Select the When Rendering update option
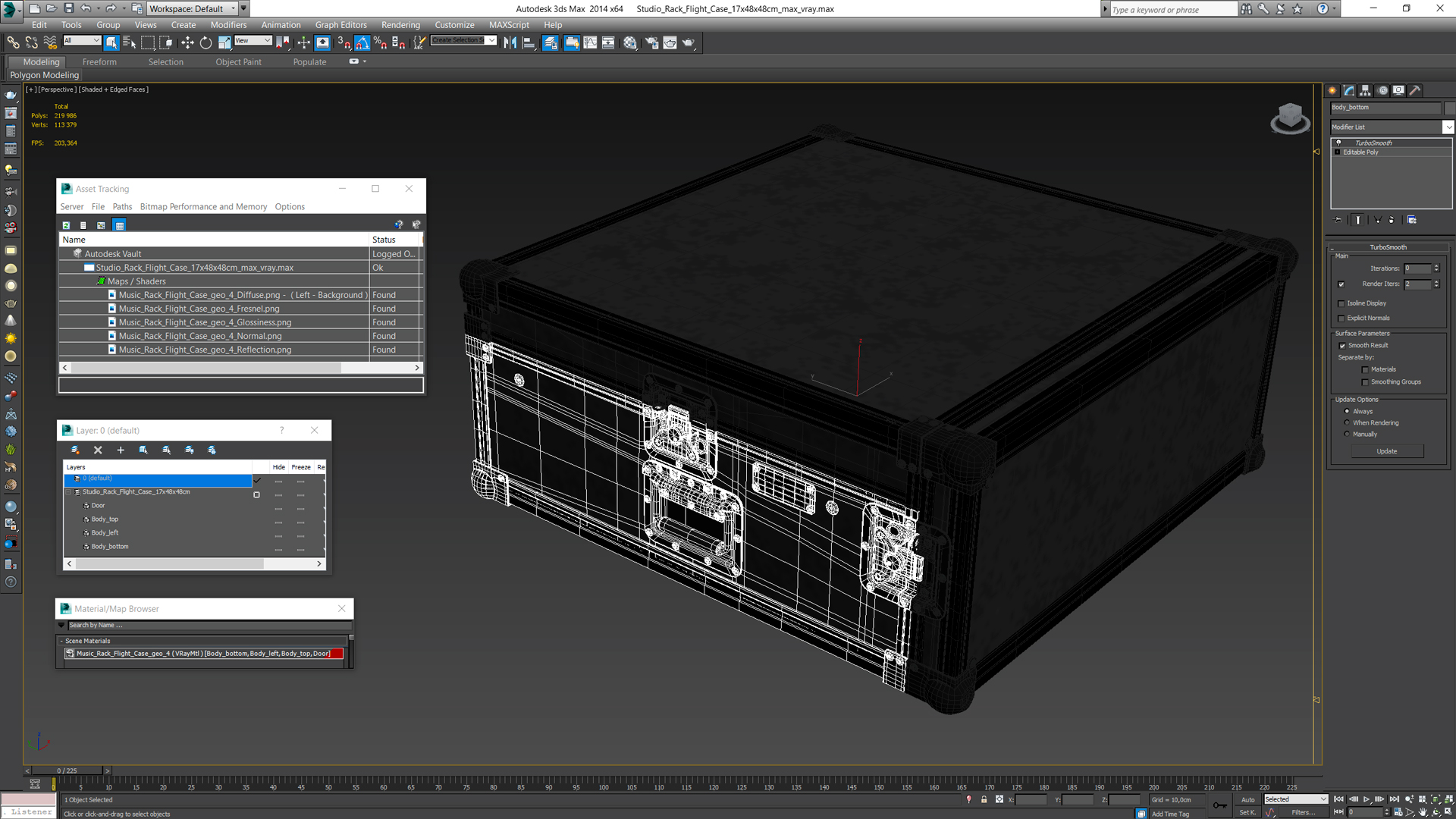 coord(1347,423)
